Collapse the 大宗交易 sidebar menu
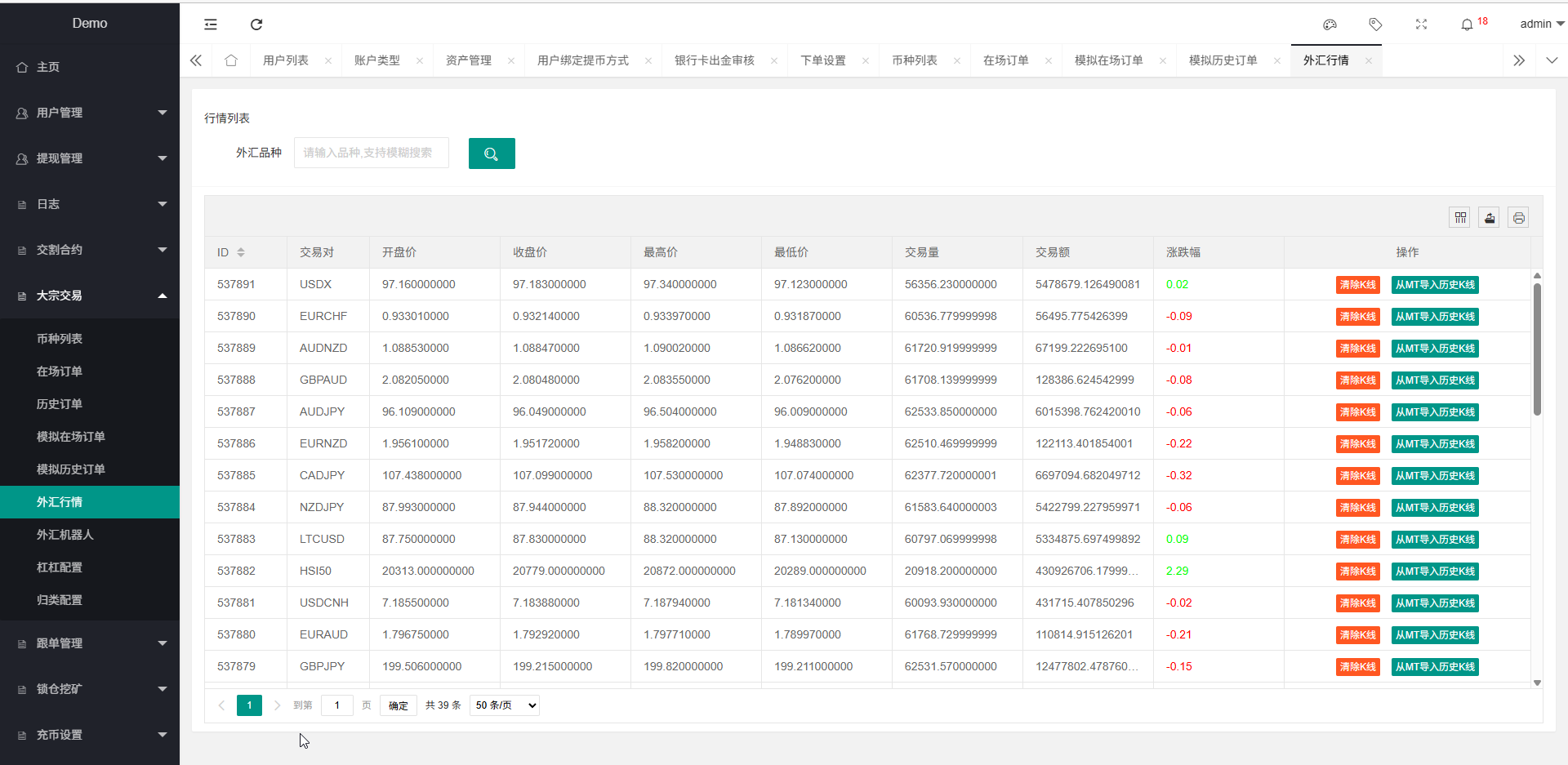The image size is (1568, 765). coord(90,296)
